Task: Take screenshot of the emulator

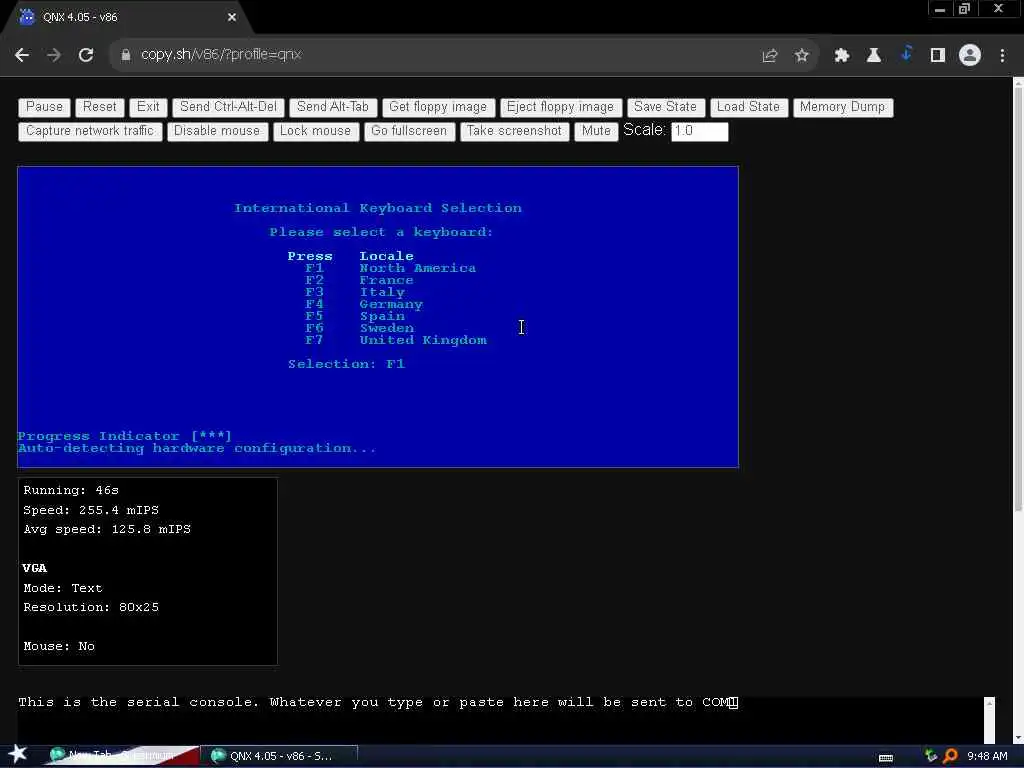Action: click(515, 131)
